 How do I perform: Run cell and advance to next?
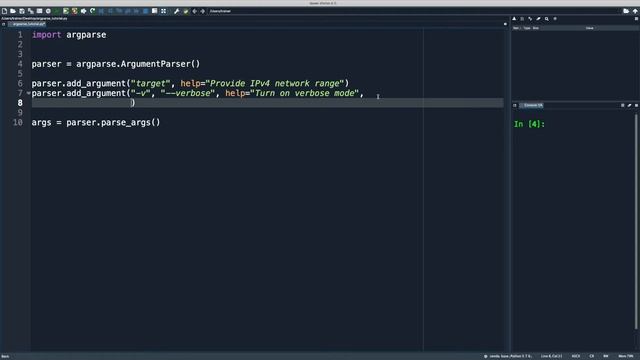point(75,11)
